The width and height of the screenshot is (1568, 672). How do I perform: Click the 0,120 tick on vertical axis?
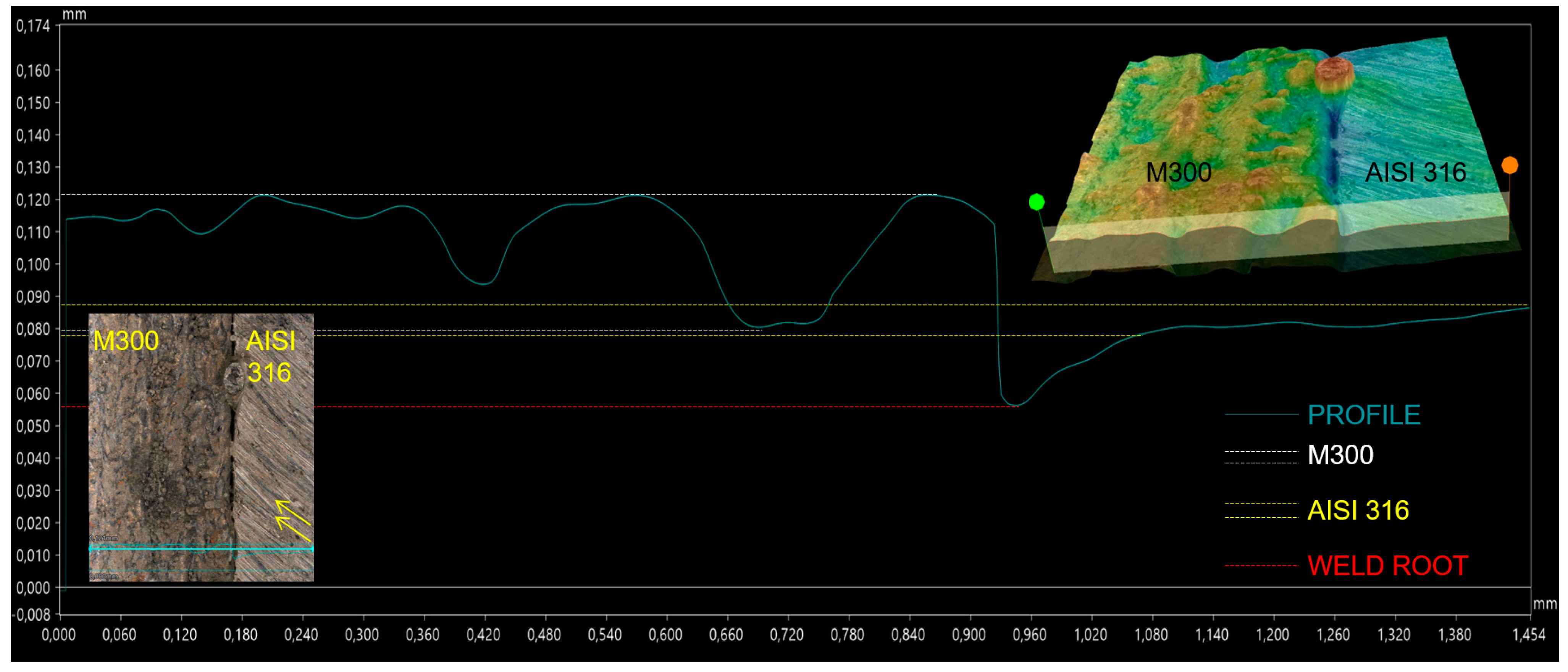pyautogui.click(x=33, y=200)
